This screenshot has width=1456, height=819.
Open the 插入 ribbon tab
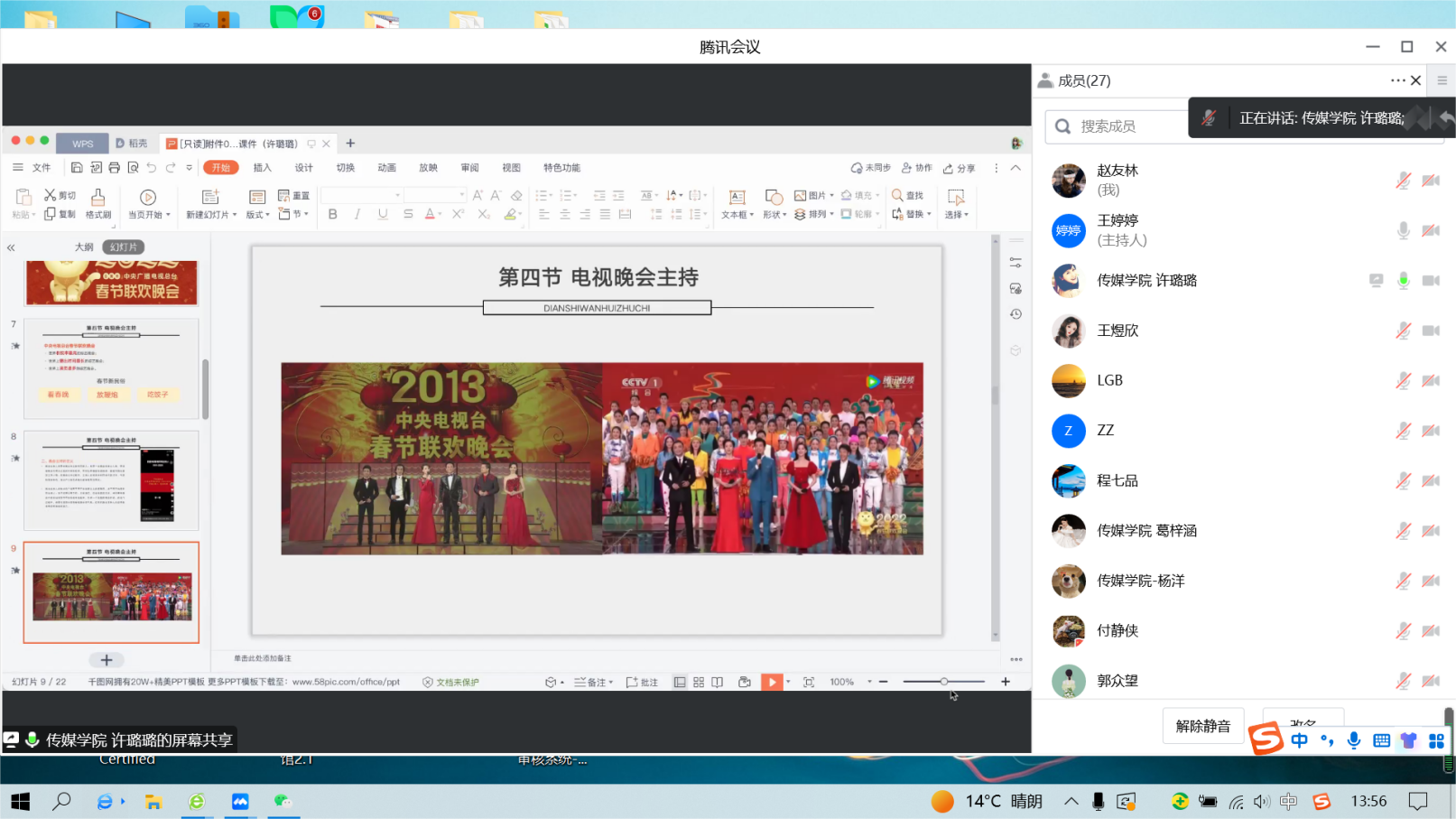pos(262,168)
